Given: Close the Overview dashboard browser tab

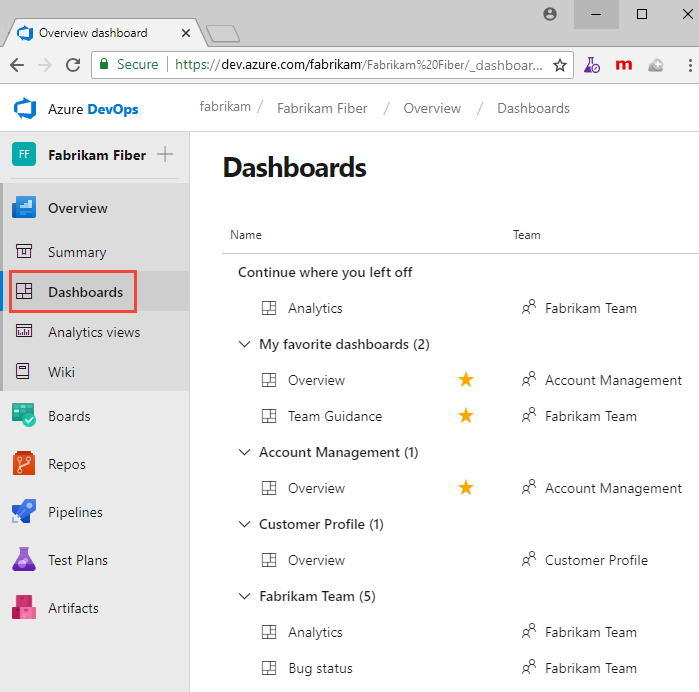Looking at the screenshot, I should [x=186, y=33].
